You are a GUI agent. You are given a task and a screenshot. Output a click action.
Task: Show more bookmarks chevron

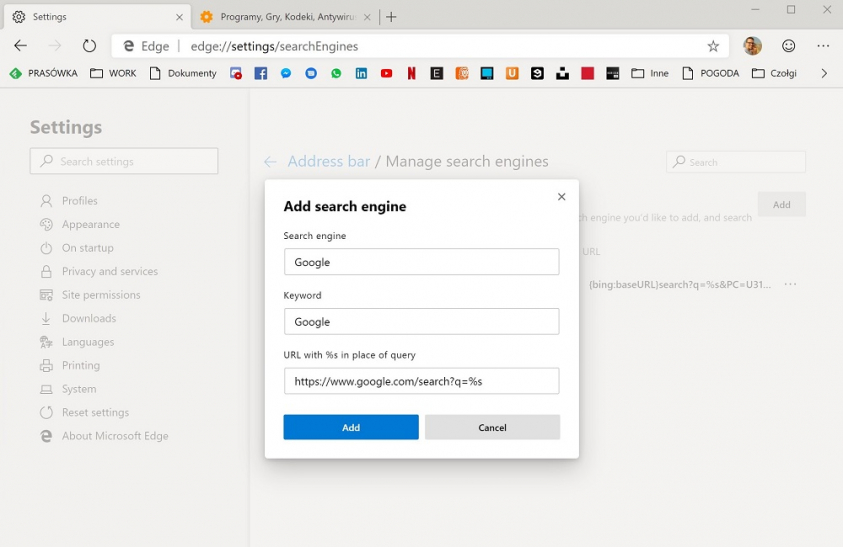pyautogui.click(x=824, y=74)
